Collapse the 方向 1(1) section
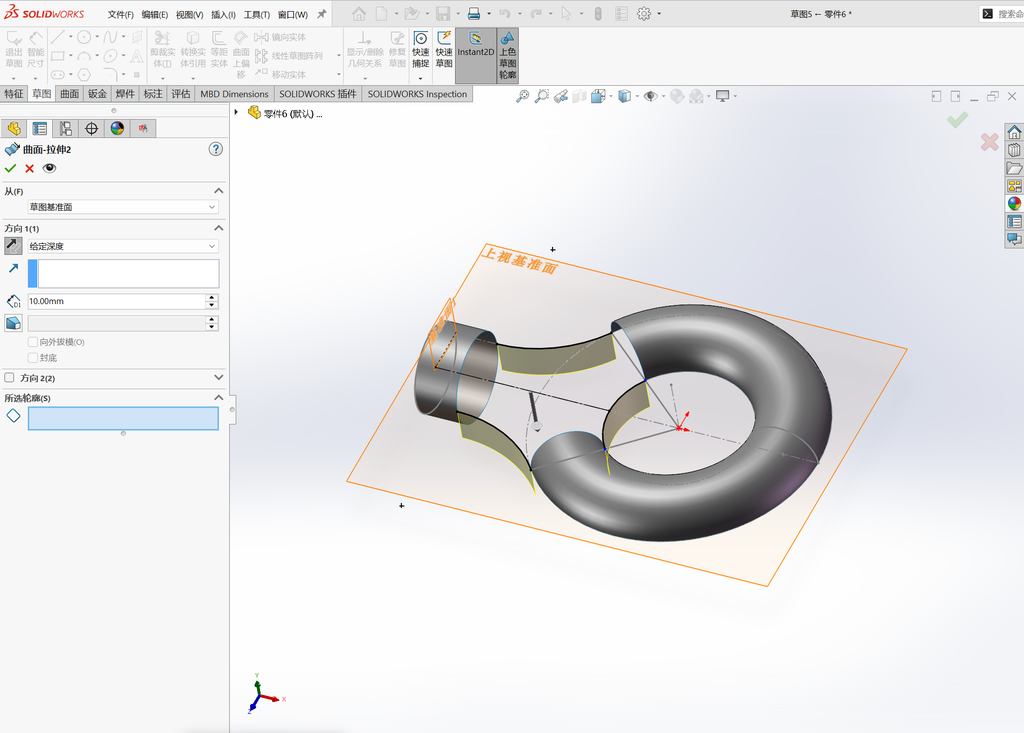The width and height of the screenshot is (1024, 733). coord(219,228)
